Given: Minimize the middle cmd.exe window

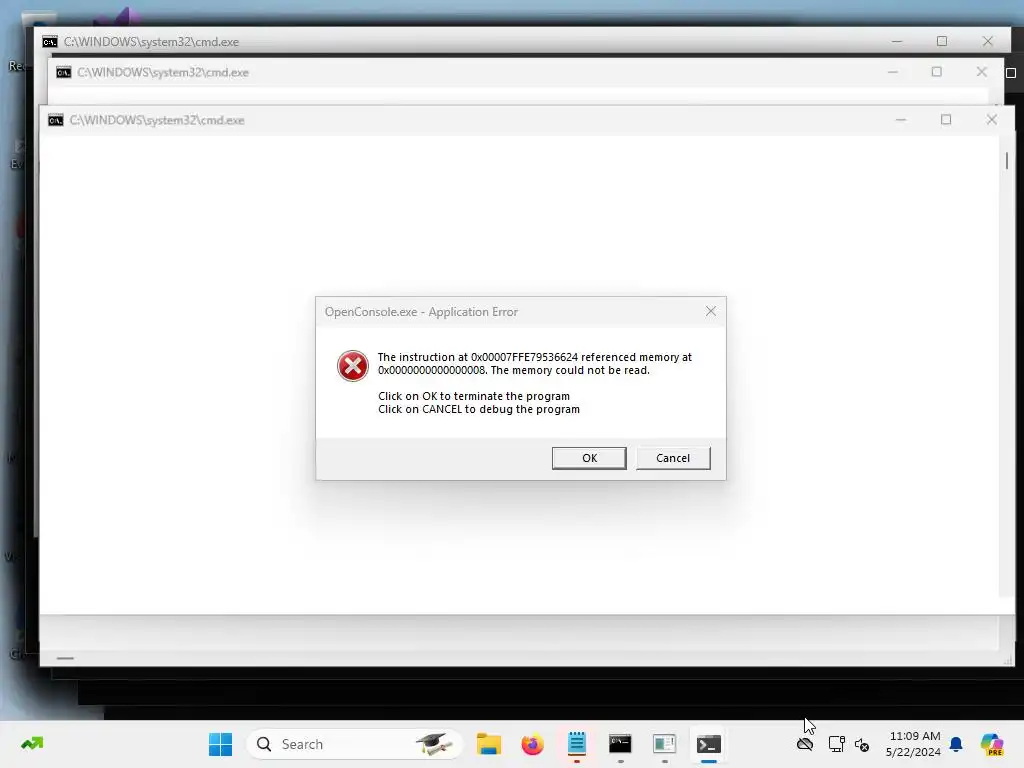Looking at the screenshot, I should (x=893, y=72).
